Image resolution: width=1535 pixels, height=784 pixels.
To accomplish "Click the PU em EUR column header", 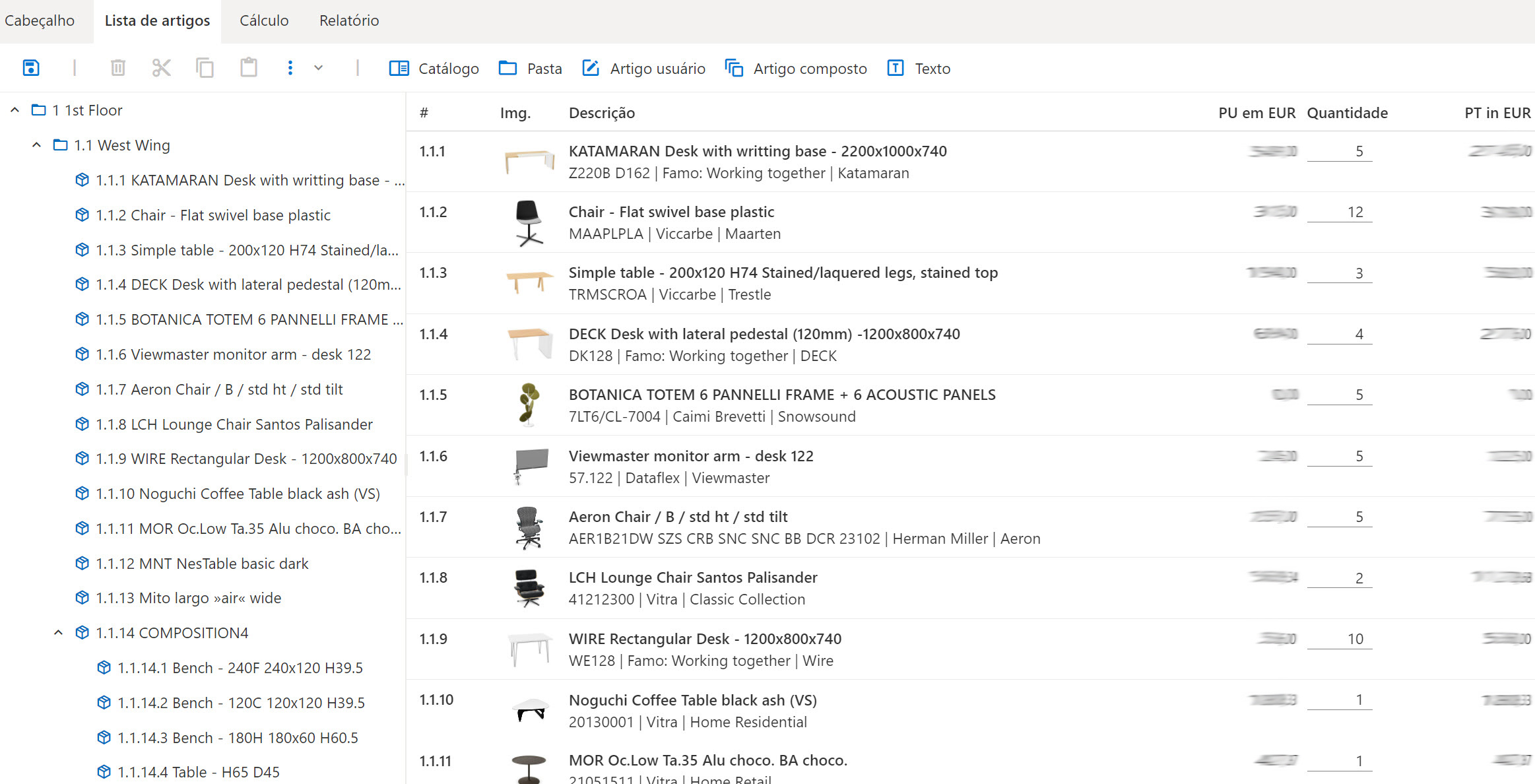I will coord(1257,113).
